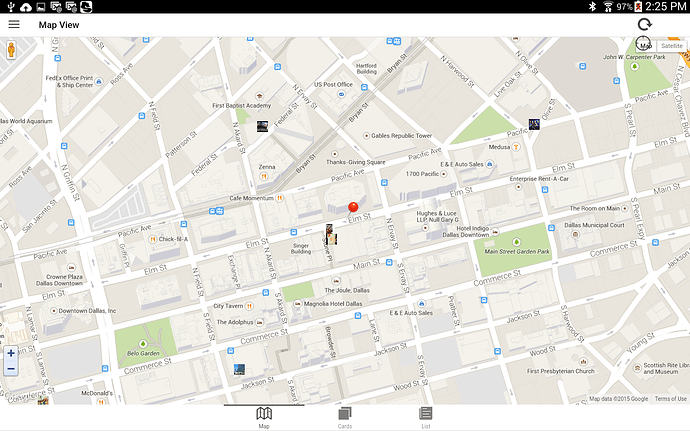Open the hamburger navigation menu

tap(14, 25)
